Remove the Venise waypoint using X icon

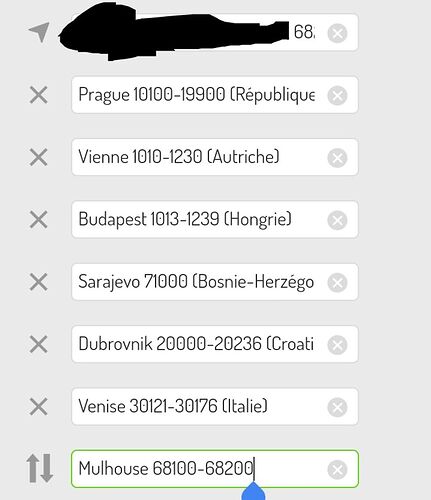39,407
